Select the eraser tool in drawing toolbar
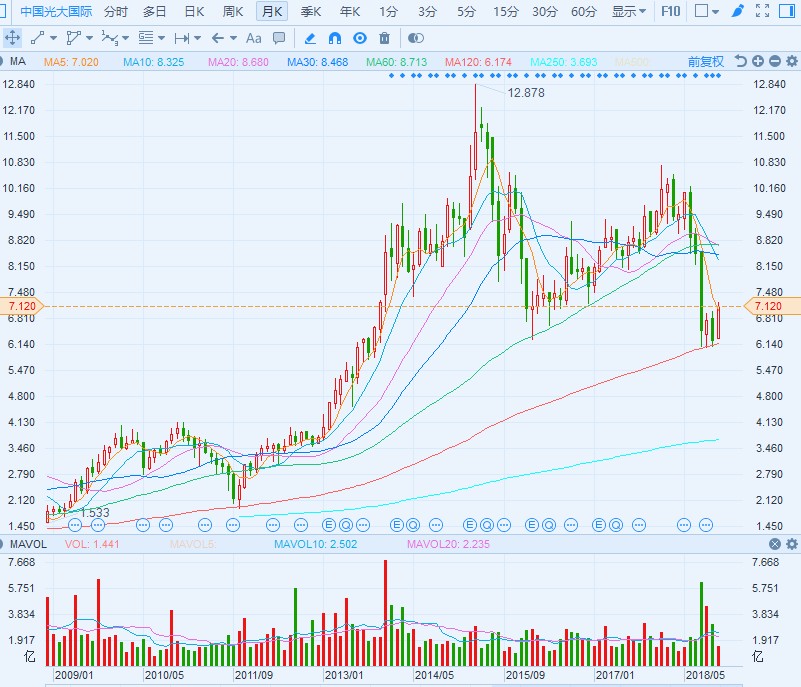801x687 pixels. tap(309, 38)
